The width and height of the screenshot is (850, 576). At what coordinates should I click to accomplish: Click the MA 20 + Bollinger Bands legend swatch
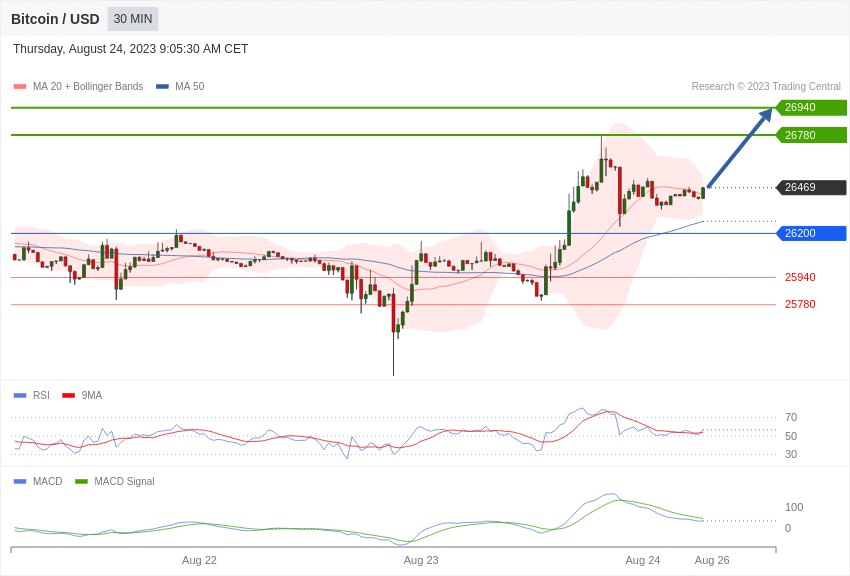[x=20, y=86]
